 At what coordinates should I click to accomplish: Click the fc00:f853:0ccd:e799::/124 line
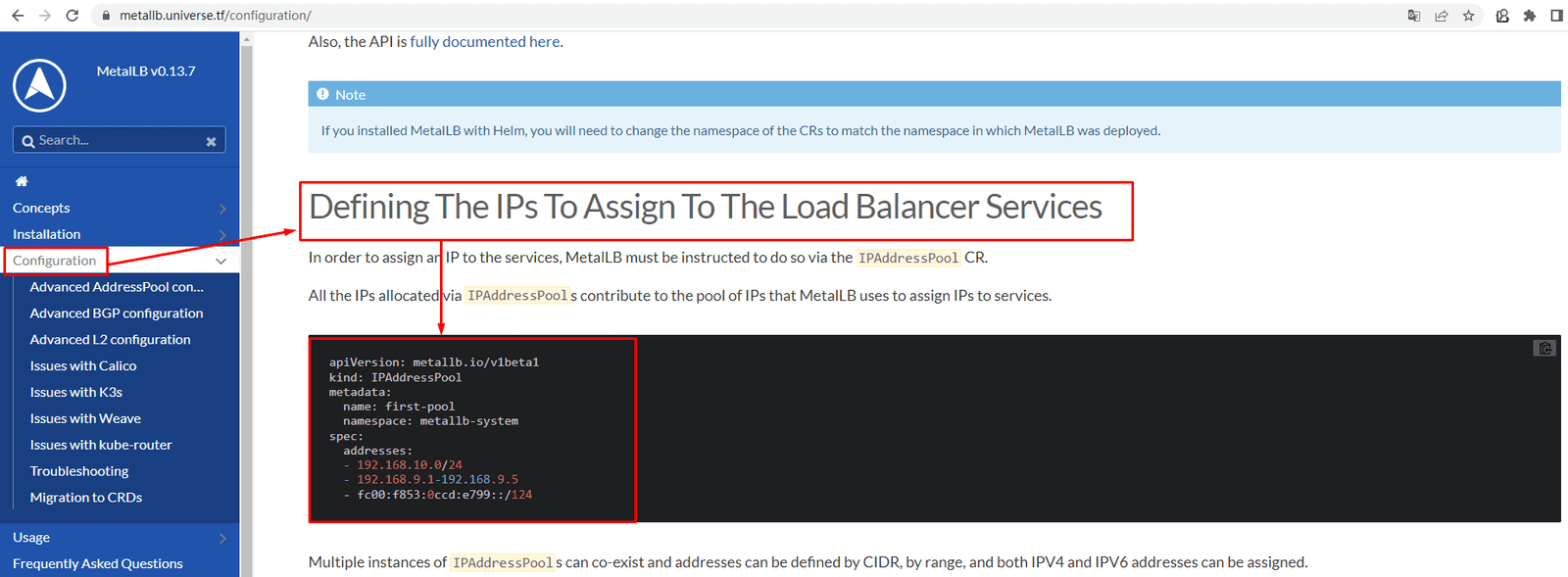pos(444,495)
